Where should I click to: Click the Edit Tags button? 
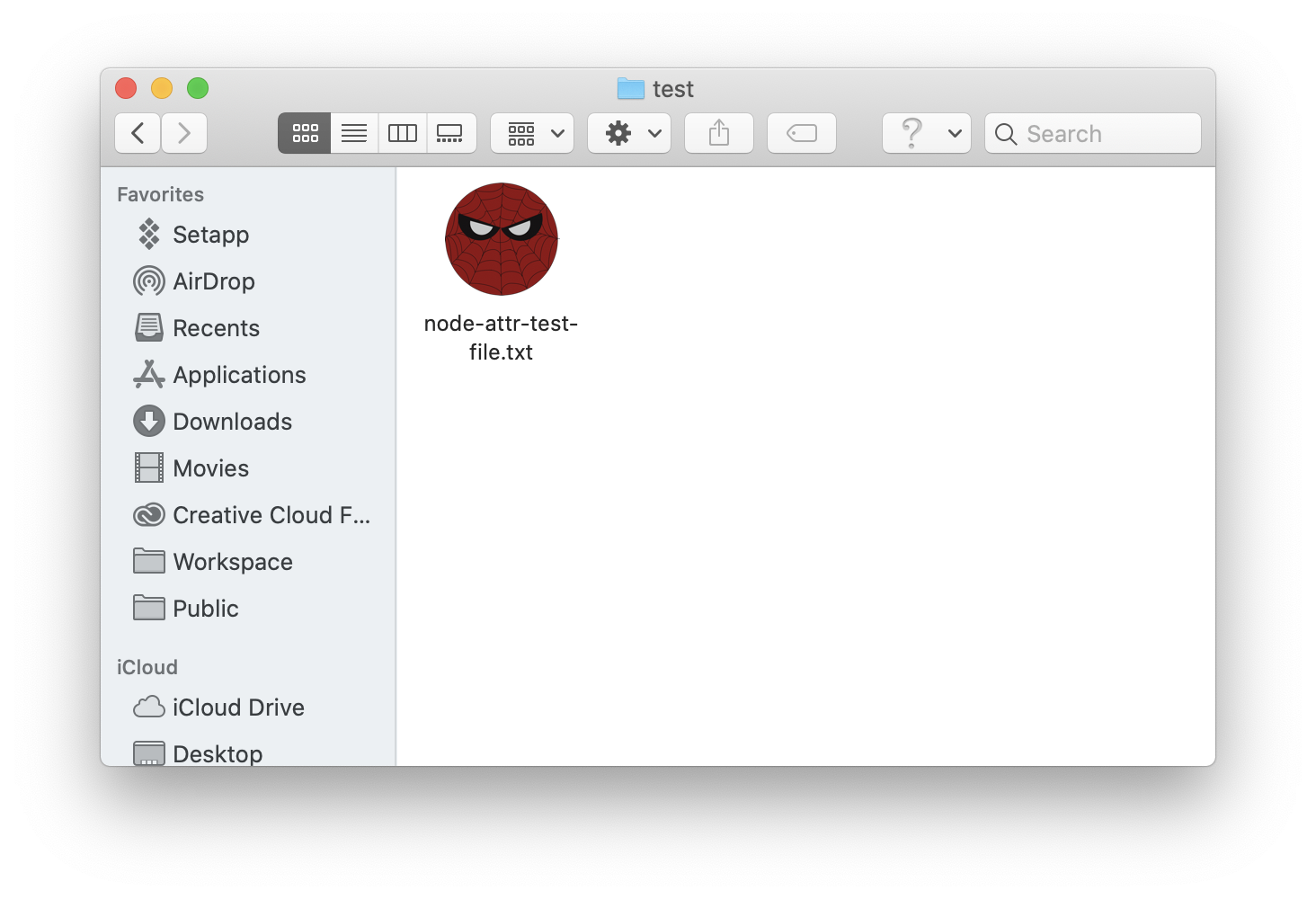pos(802,134)
